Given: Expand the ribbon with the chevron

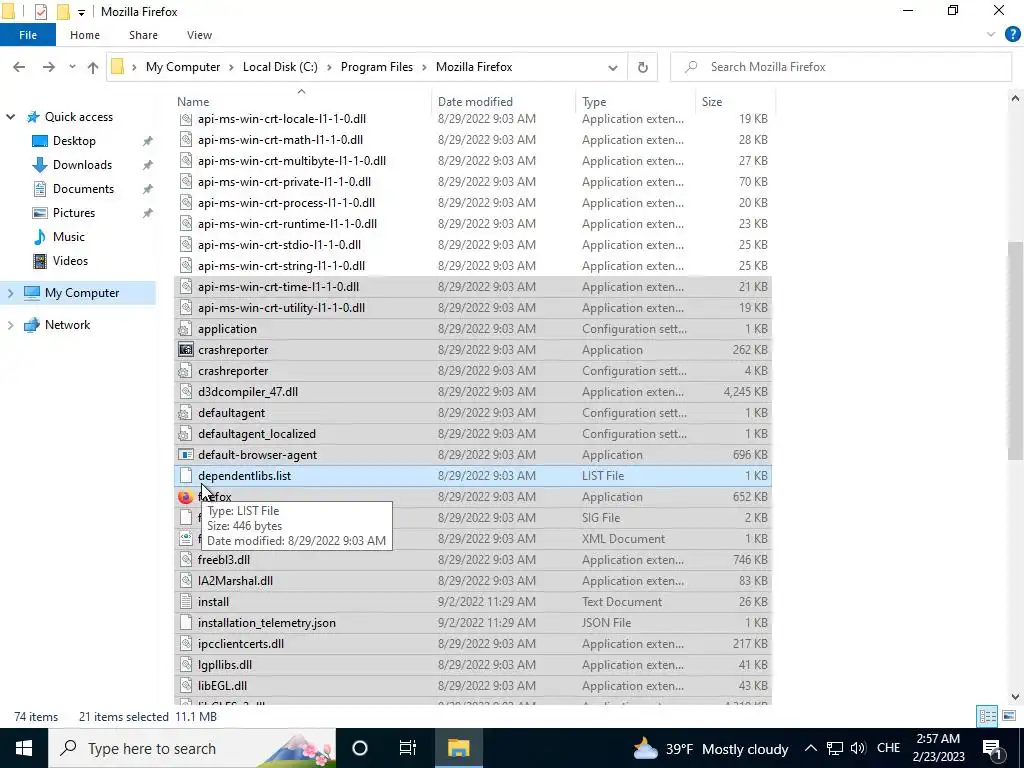Looking at the screenshot, I should [991, 35].
